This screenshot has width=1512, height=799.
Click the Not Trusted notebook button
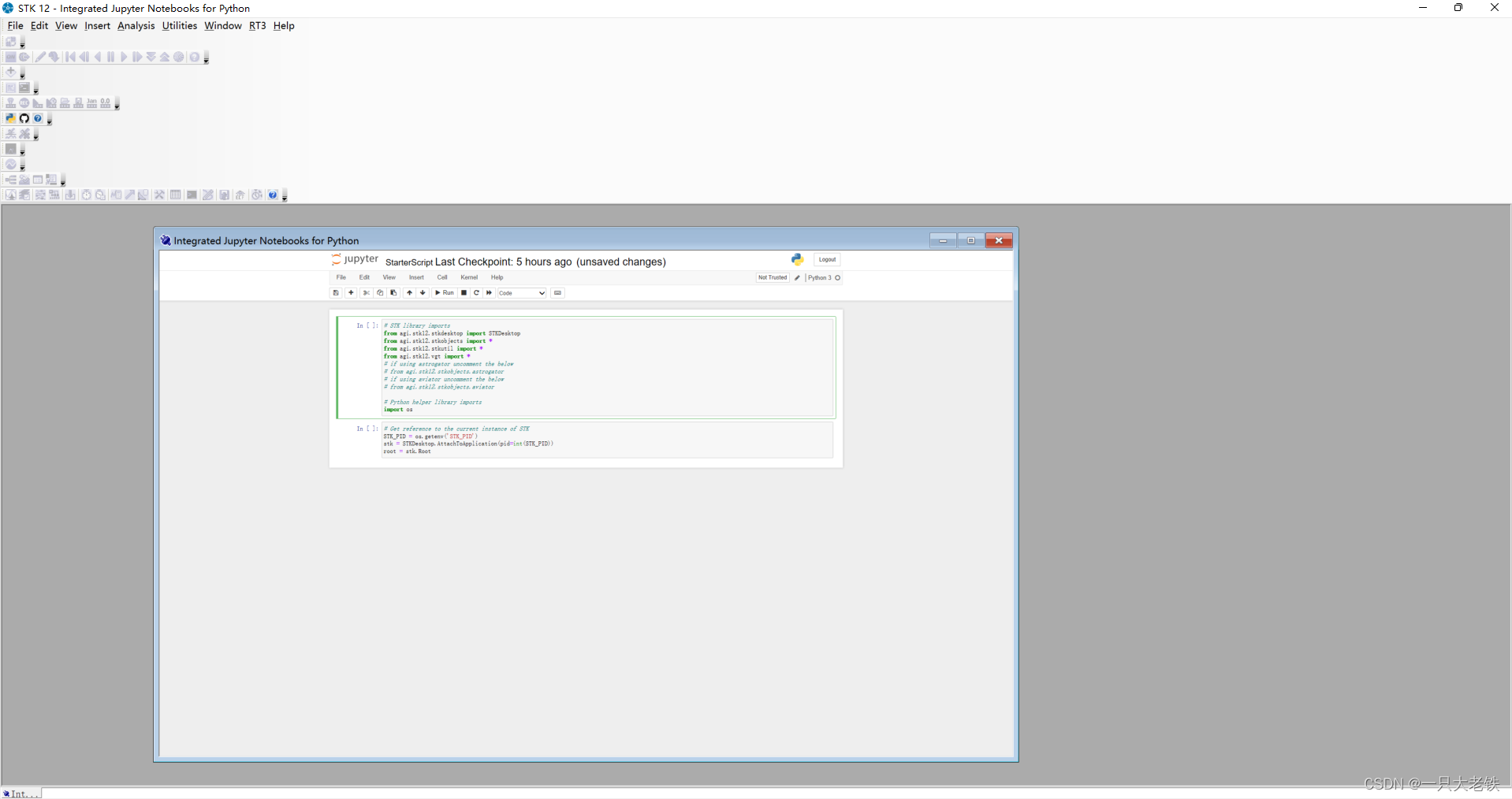(x=773, y=277)
